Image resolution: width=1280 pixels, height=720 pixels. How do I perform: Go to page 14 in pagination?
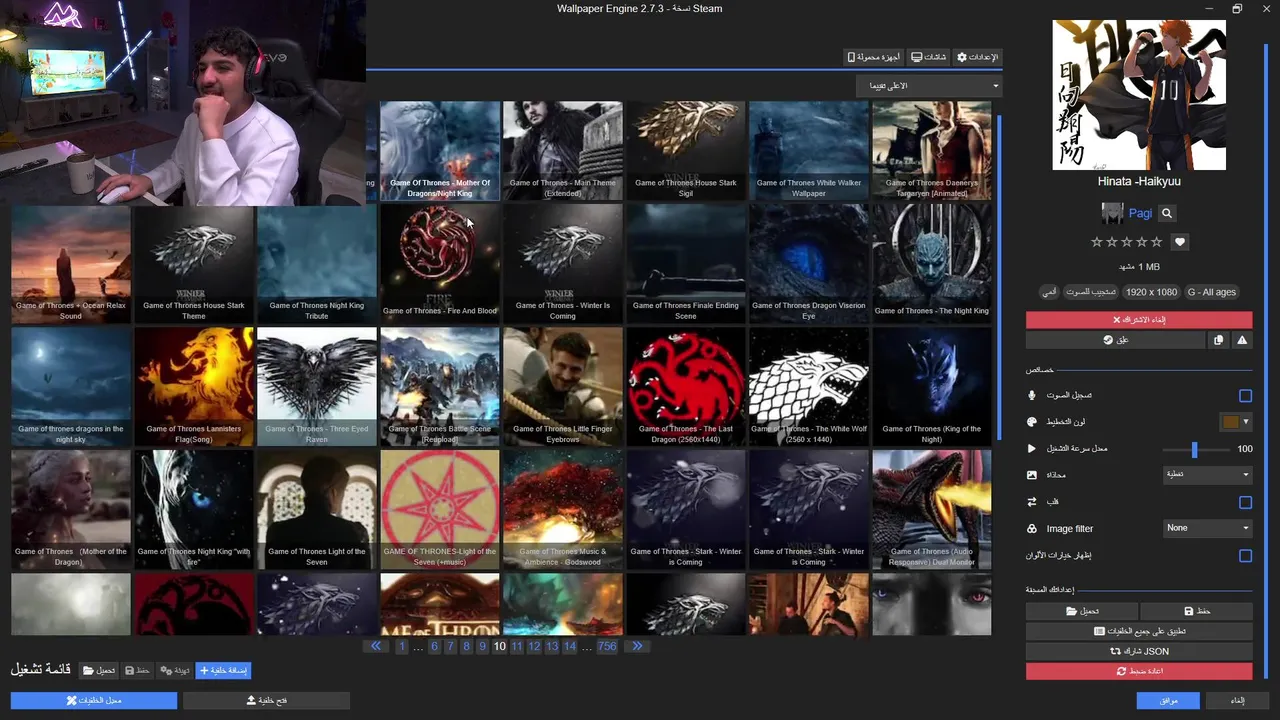(569, 647)
